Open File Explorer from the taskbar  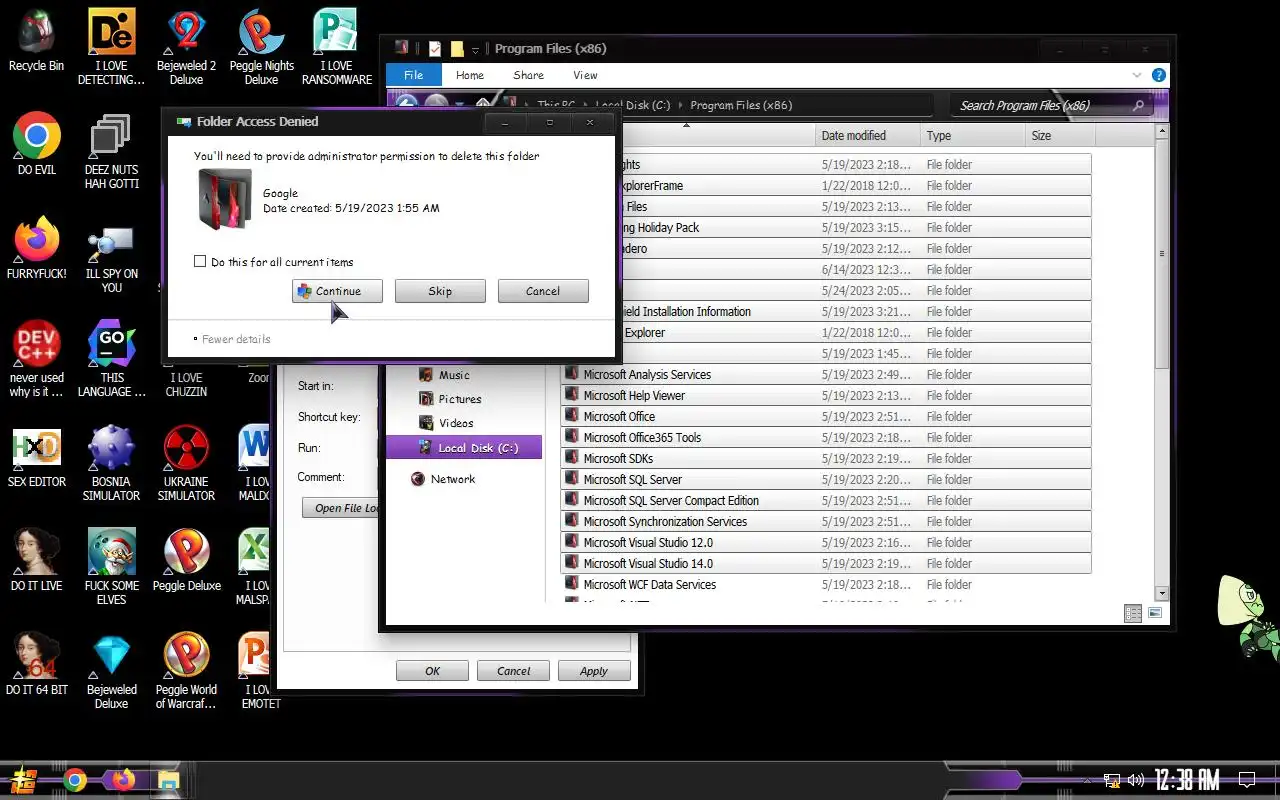click(168, 780)
